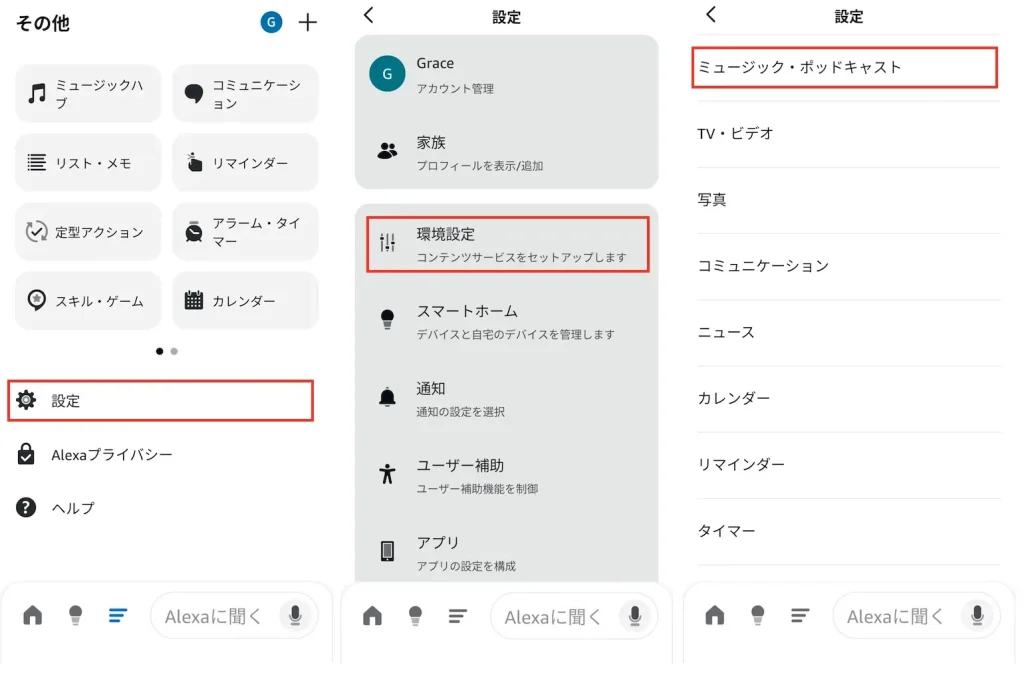Open リマインダー in right settings list

pyautogui.click(x=848, y=465)
